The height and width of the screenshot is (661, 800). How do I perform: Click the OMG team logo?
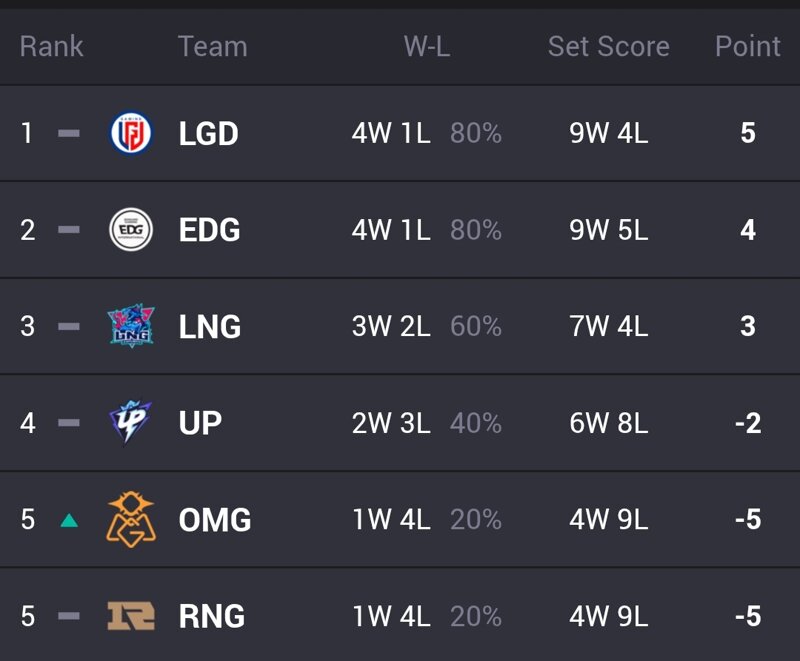point(131,519)
